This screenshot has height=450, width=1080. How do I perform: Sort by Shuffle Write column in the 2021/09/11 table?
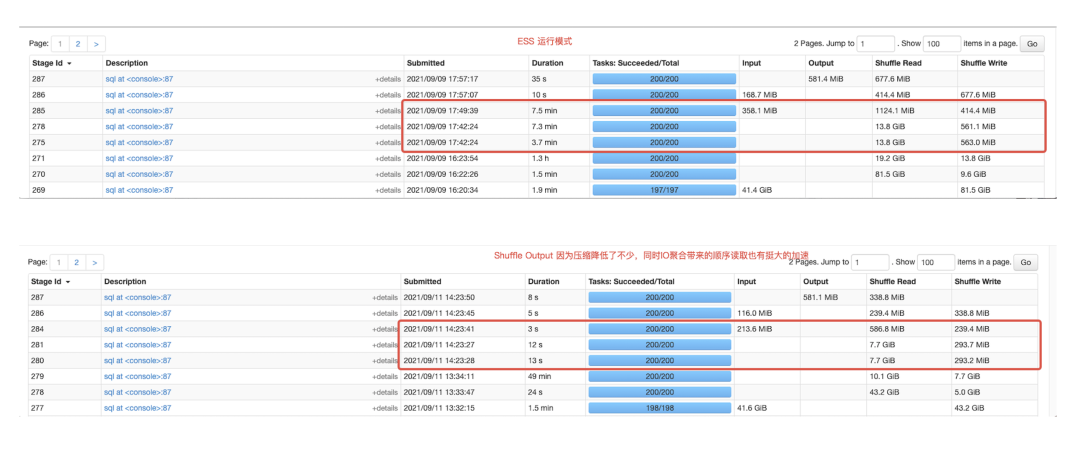click(x=977, y=281)
